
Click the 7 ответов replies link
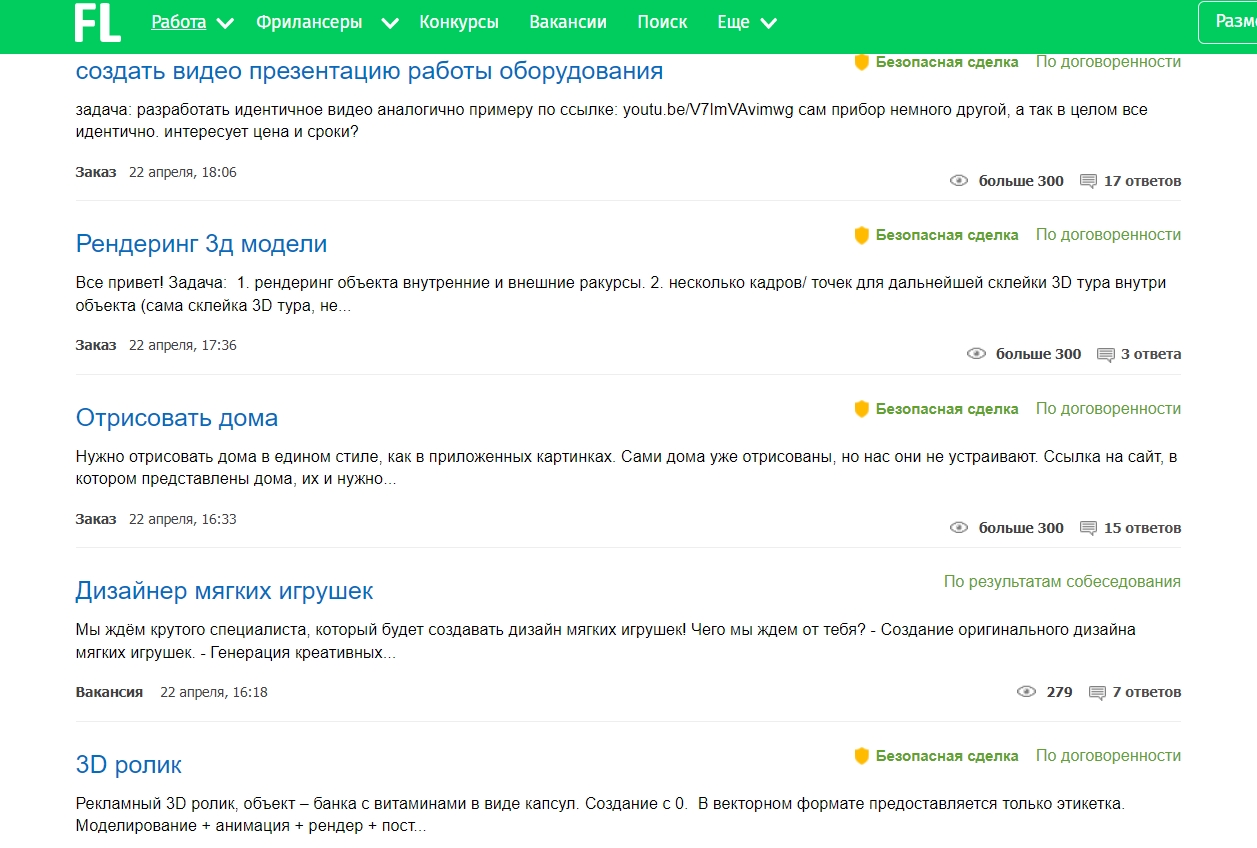(x=1147, y=692)
